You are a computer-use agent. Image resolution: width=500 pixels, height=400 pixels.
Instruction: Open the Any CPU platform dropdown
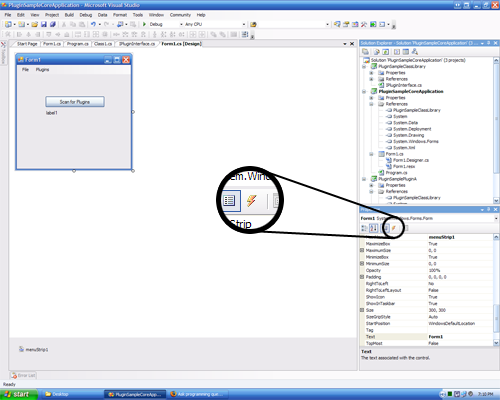(x=244, y=24)
